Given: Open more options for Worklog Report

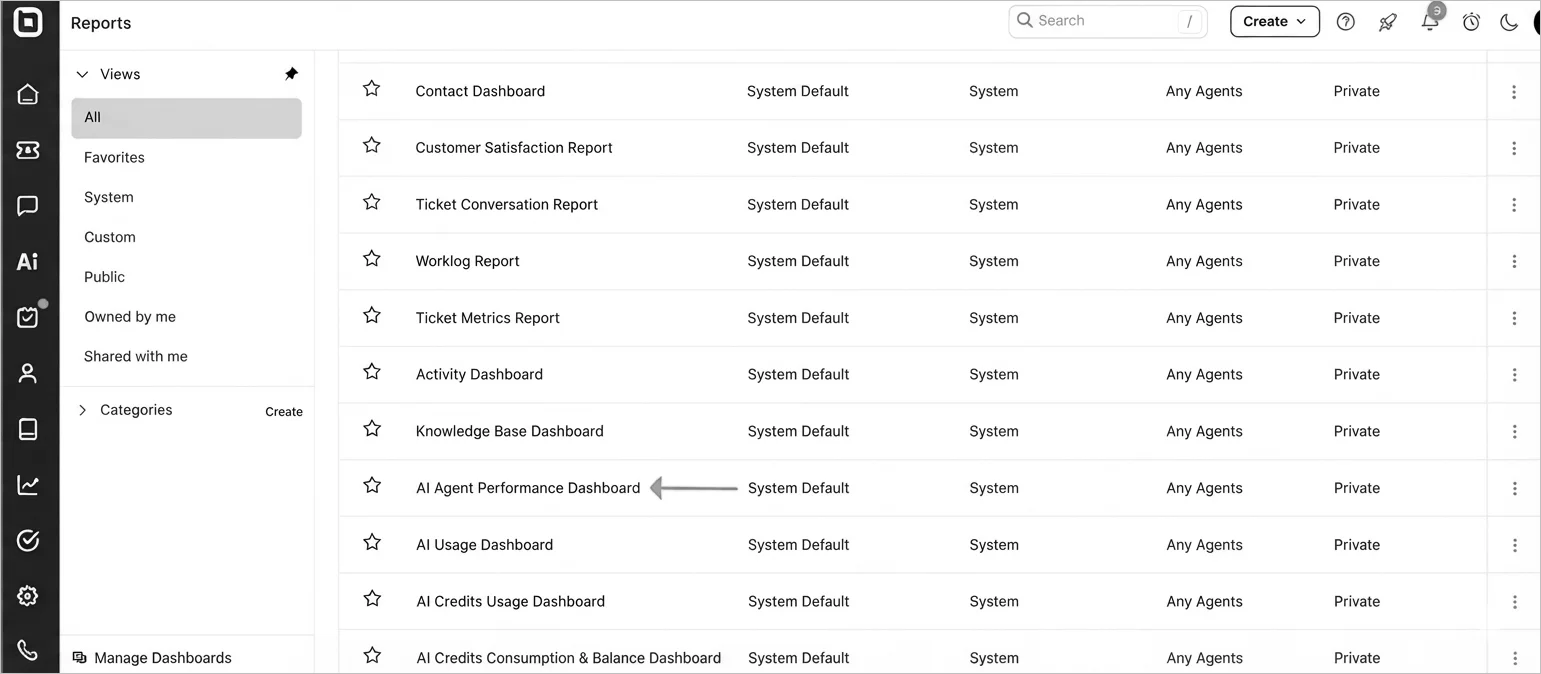Looking at the screenshot, I should pos(1514,262).
